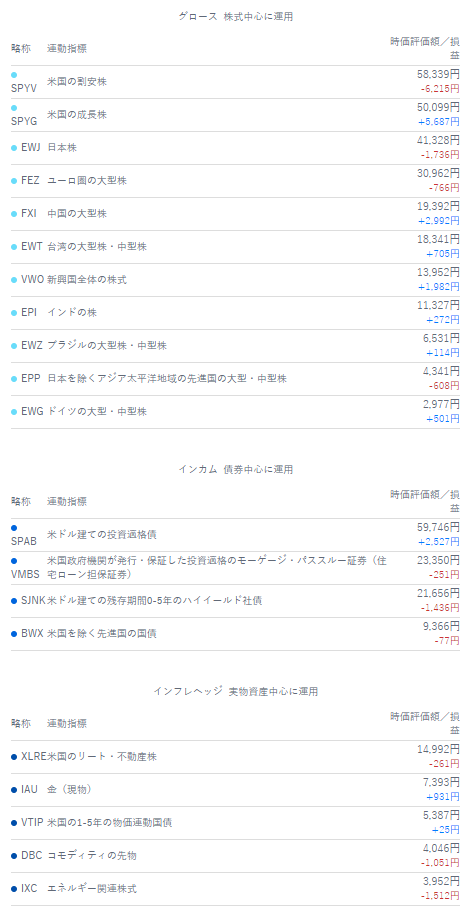Click the EPP ticker label

(x=31, y=378)
